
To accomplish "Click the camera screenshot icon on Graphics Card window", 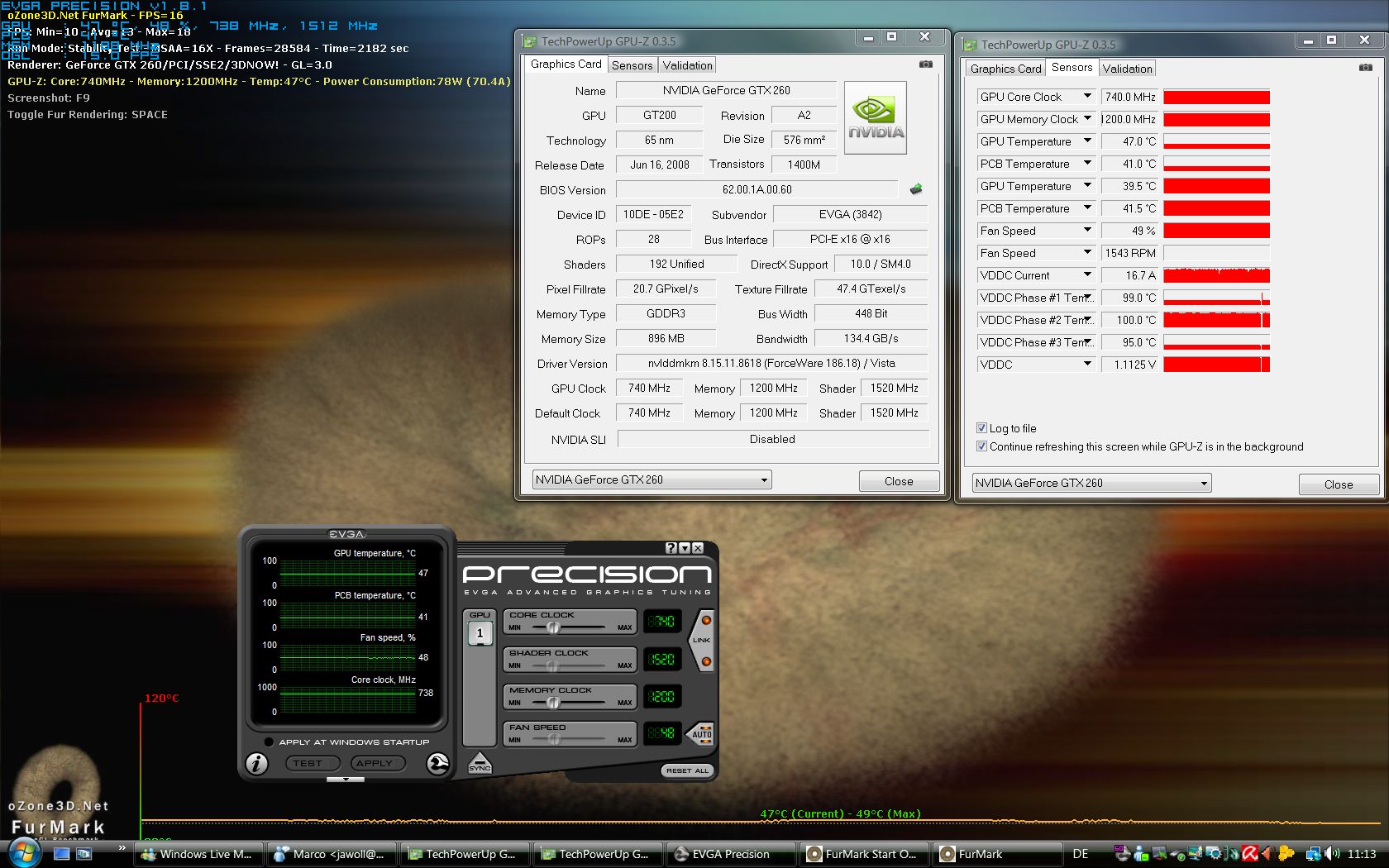I will [x=926, y=64].
